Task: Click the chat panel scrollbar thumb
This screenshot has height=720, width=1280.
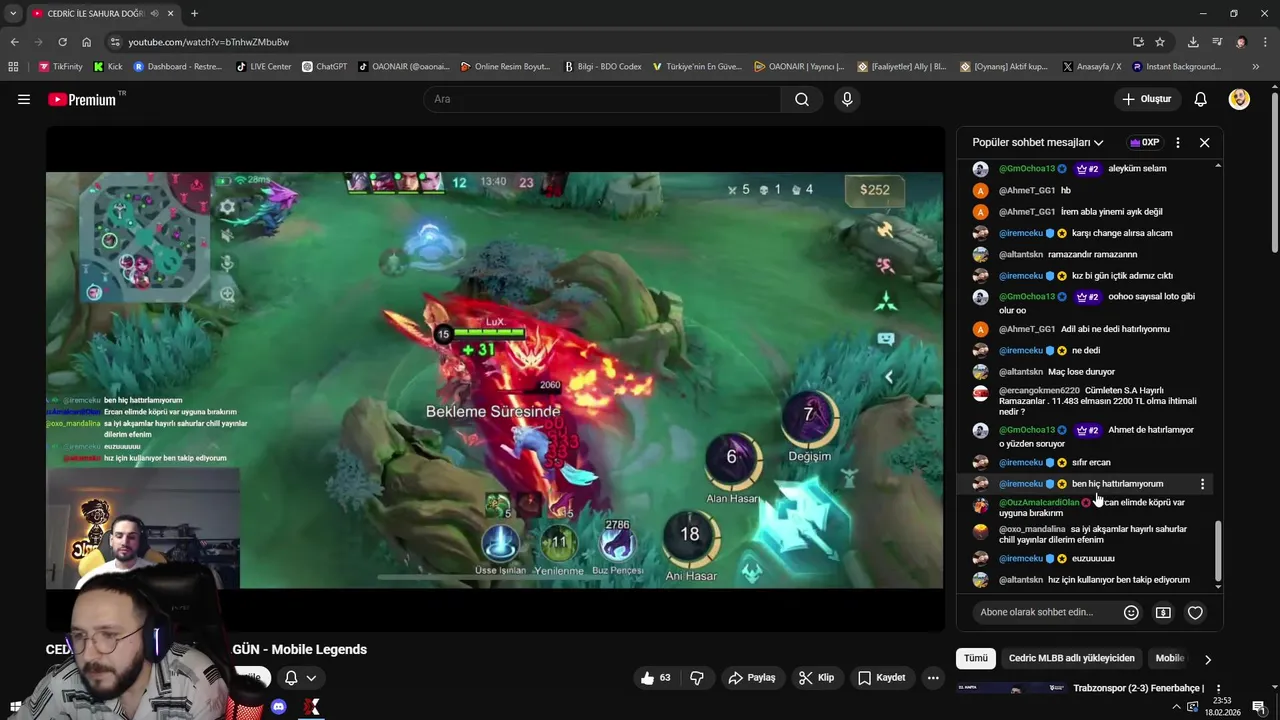Action: [x=1218, y=550]
